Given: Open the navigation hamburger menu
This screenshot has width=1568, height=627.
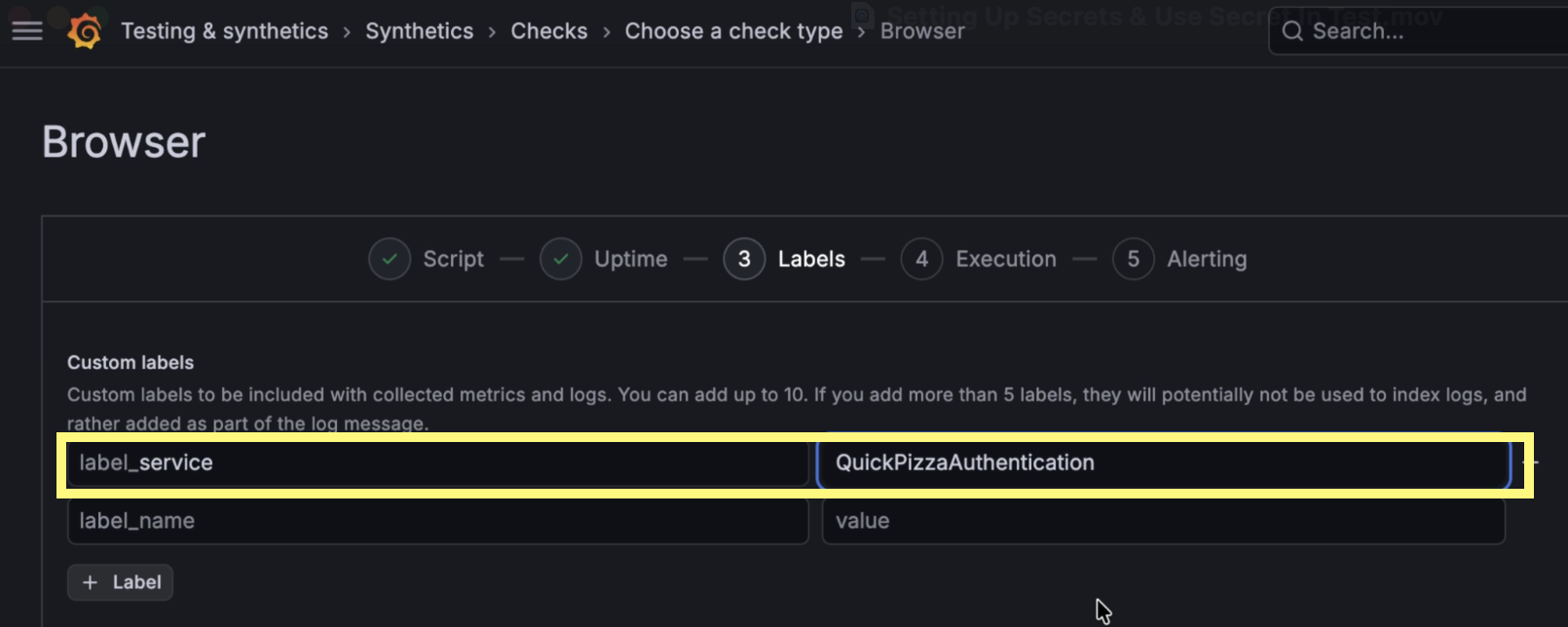Looking at the screenshot, I should 26,29.
